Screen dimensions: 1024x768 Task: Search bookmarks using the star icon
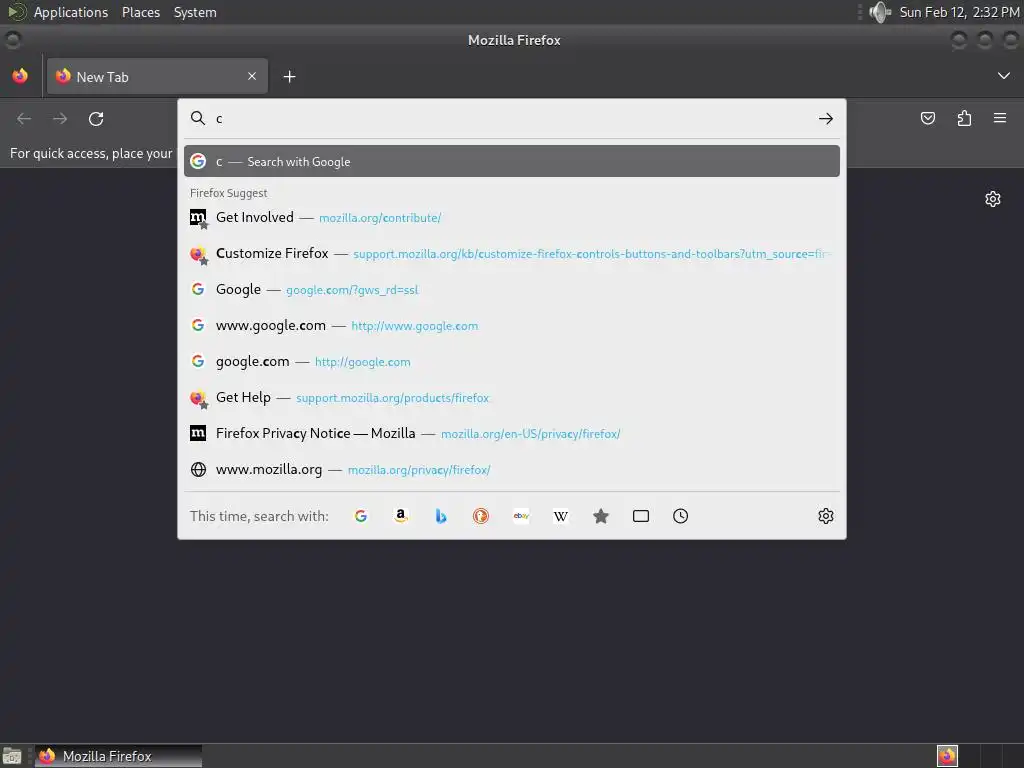coord(601,516)
